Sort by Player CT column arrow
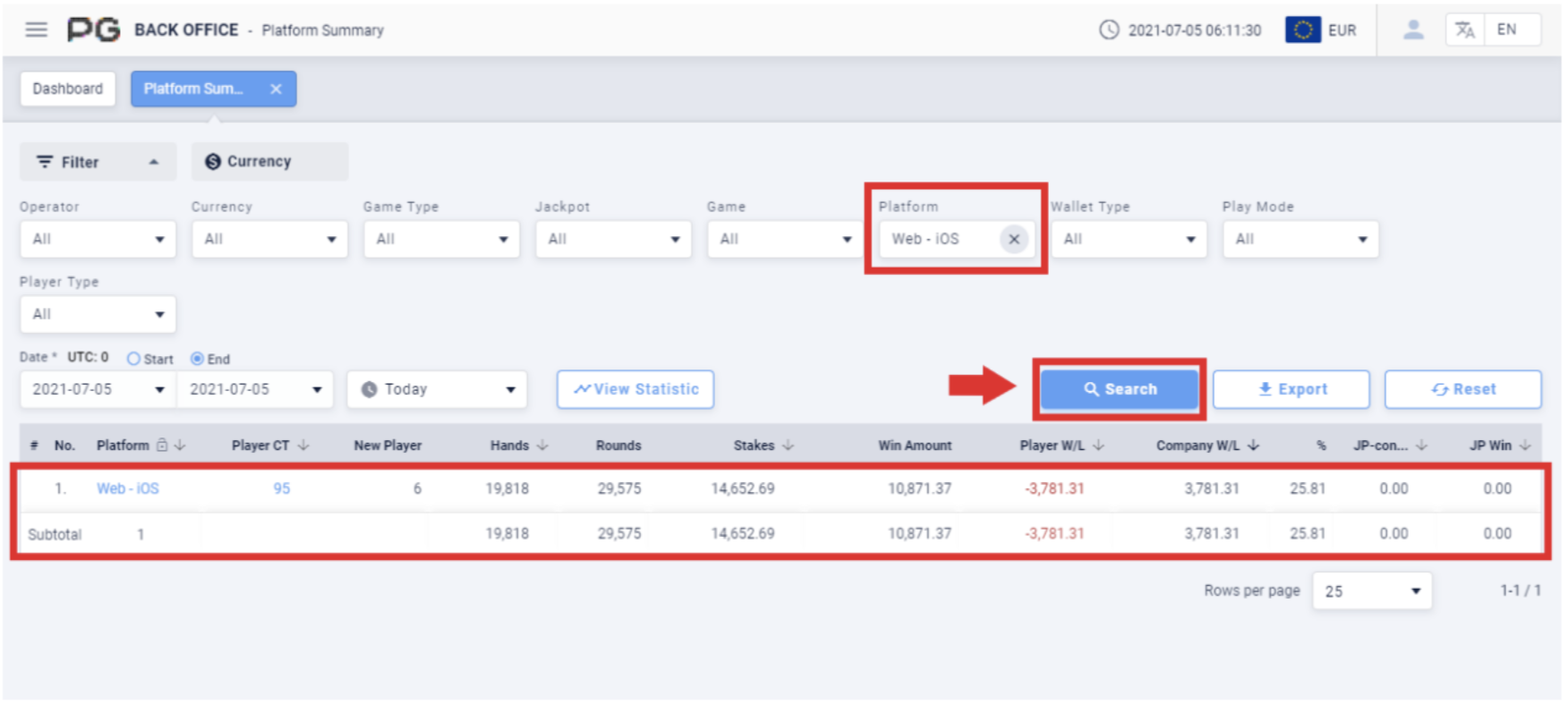 click(x=303, y=445)
